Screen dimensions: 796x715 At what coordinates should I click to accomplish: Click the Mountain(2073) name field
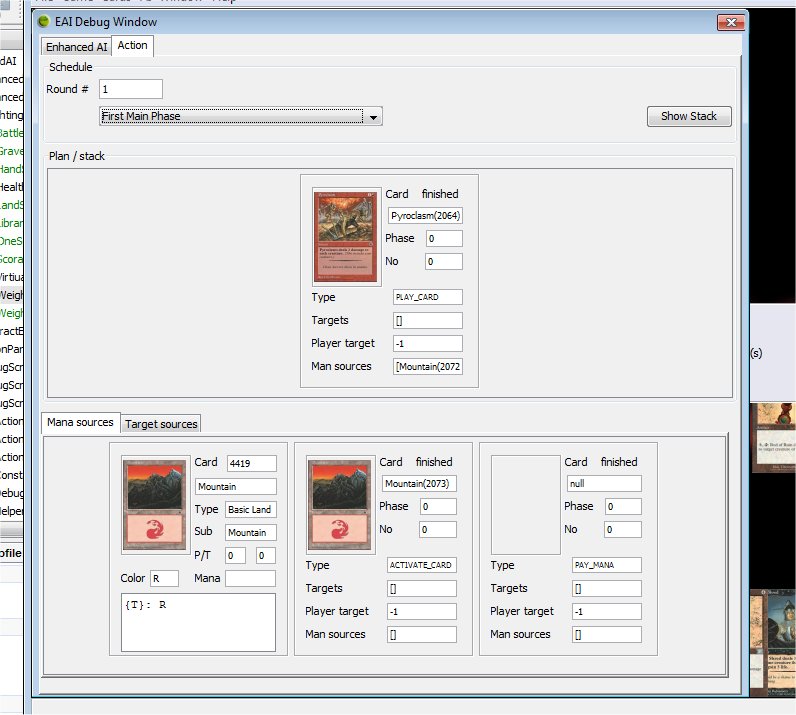(419, 483)
